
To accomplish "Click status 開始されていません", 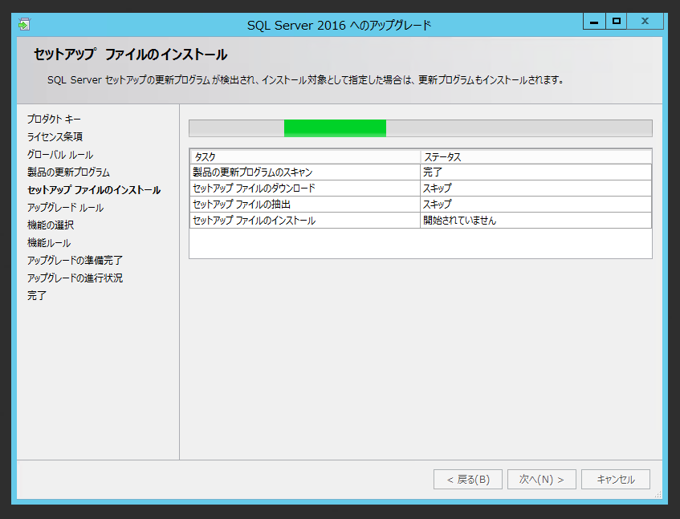I will pos(536,220).
